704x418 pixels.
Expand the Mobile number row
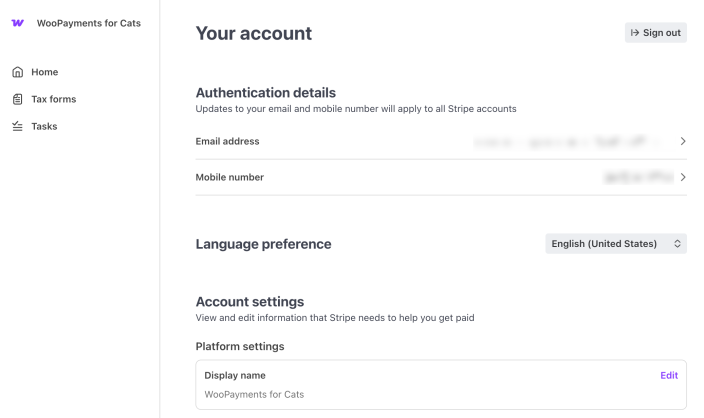click(x=441, y=177)
